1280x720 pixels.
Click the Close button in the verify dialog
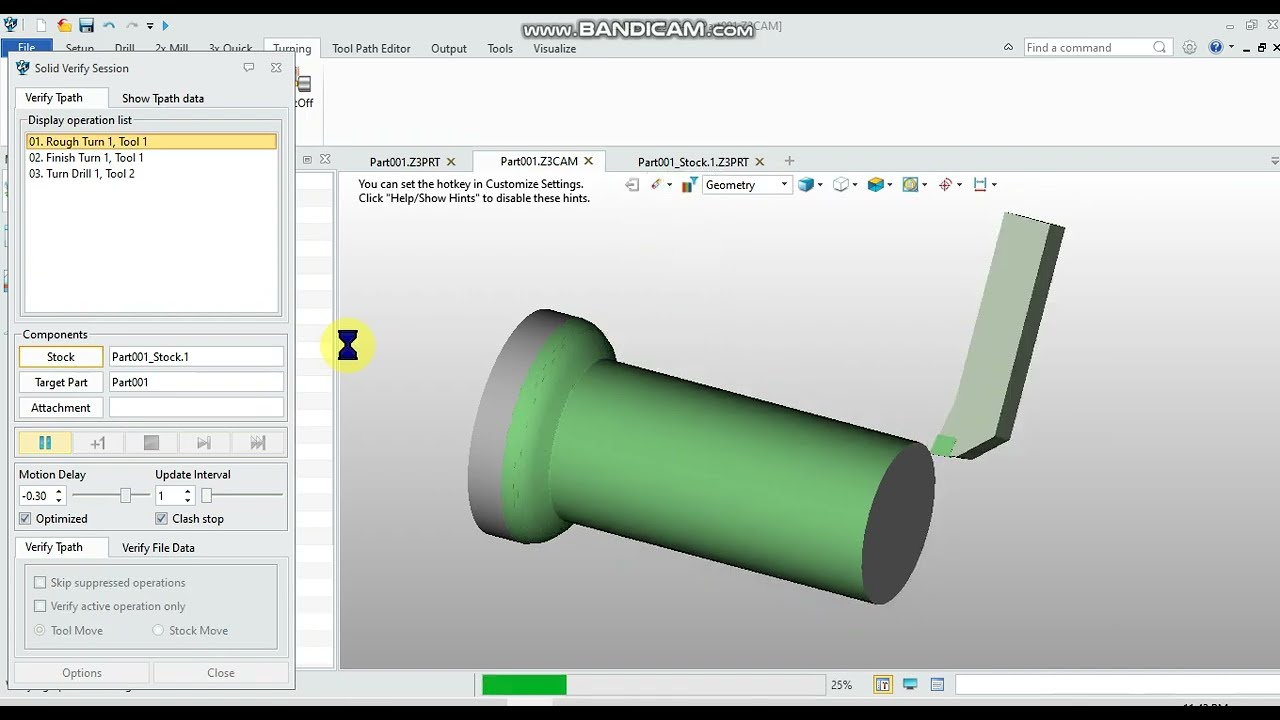pos(221,673)
